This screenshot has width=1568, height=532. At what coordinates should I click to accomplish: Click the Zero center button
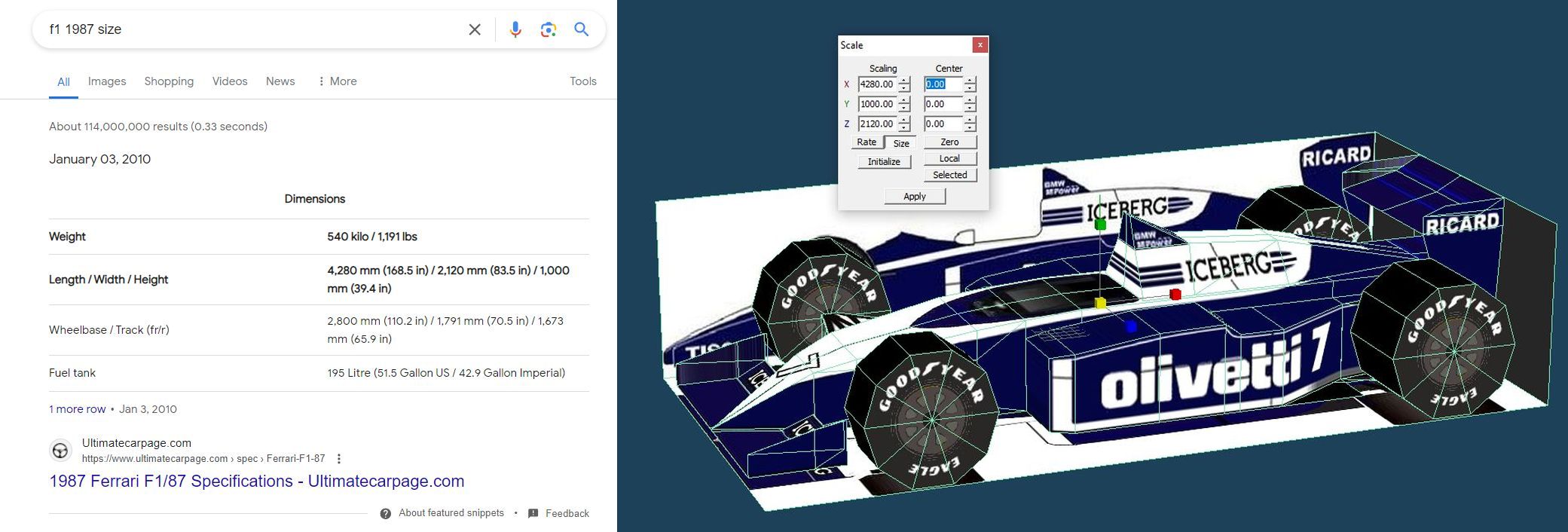(949, 142)
